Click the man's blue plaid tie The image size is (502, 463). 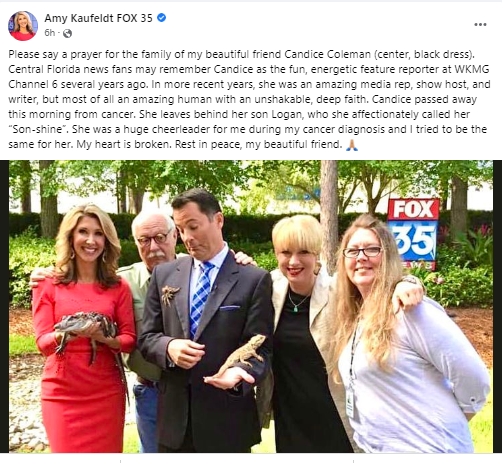200,297
